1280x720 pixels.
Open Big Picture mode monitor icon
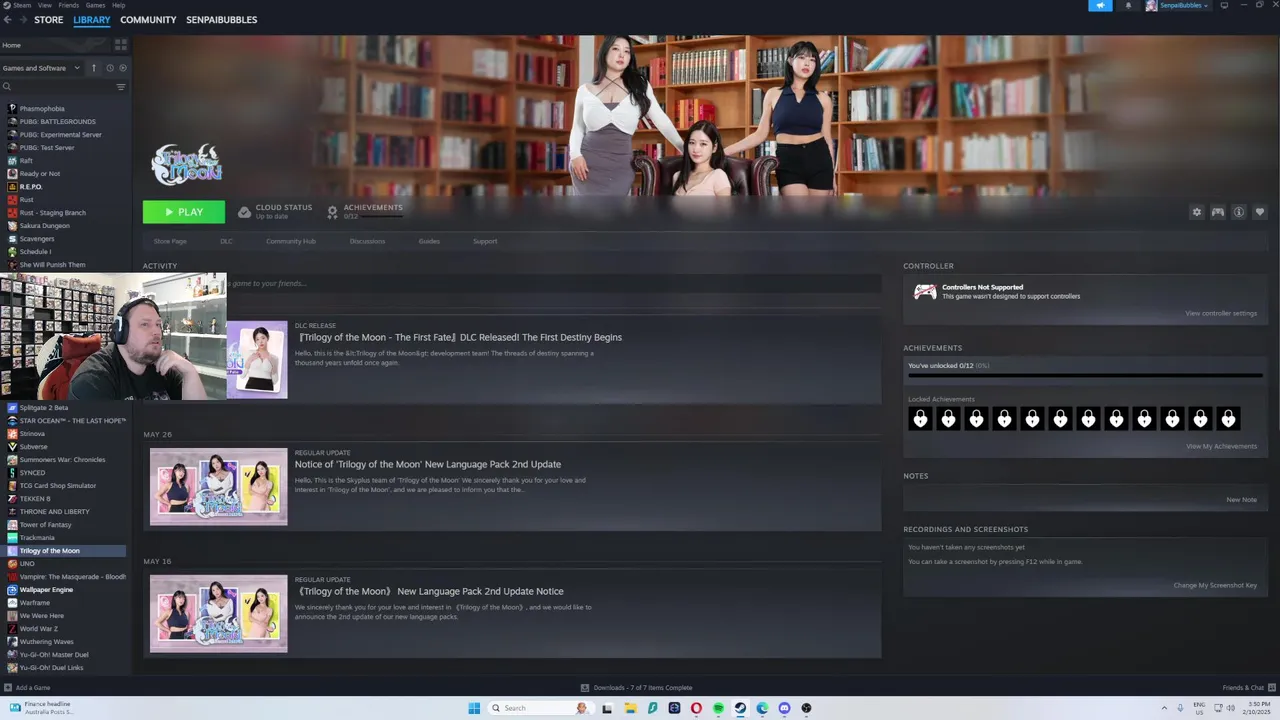tap(1223, 5)
